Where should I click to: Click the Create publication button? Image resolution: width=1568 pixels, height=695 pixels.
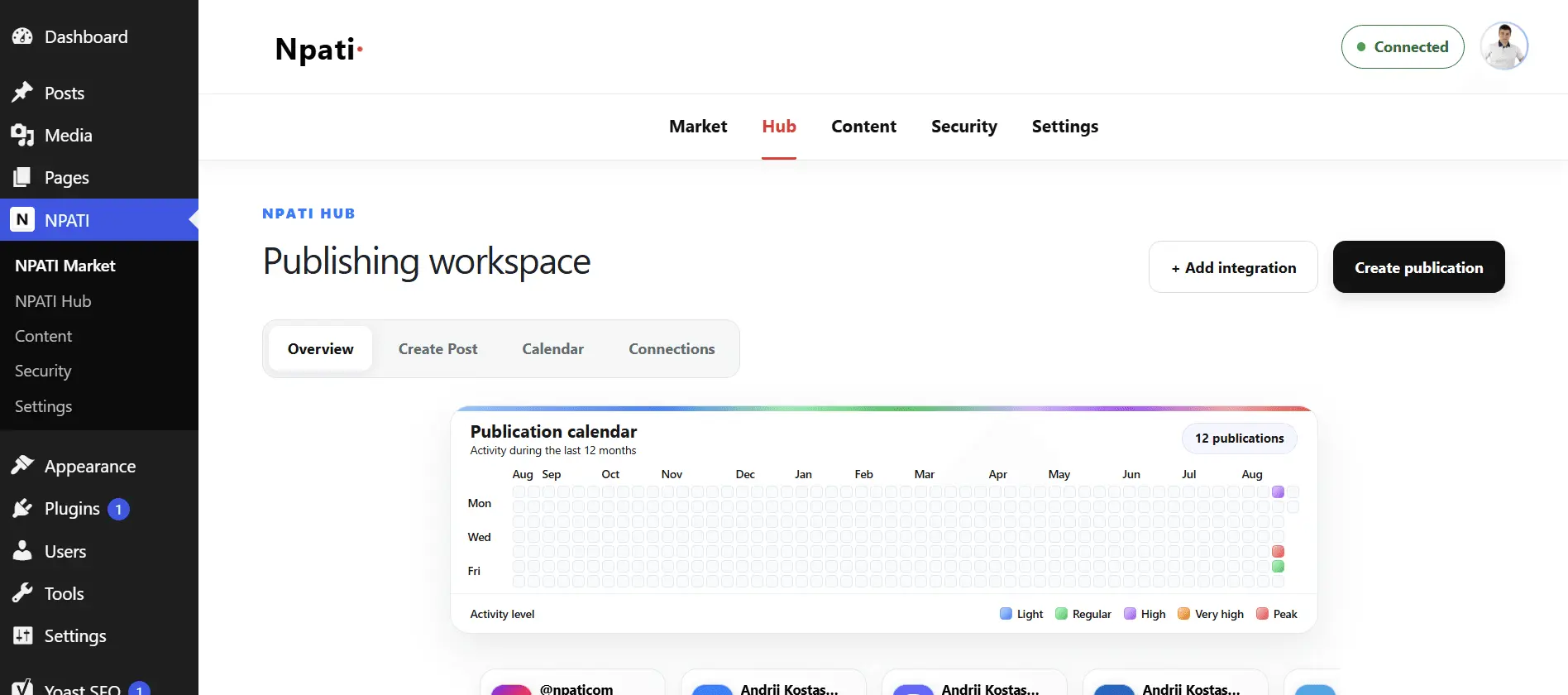1419,267
